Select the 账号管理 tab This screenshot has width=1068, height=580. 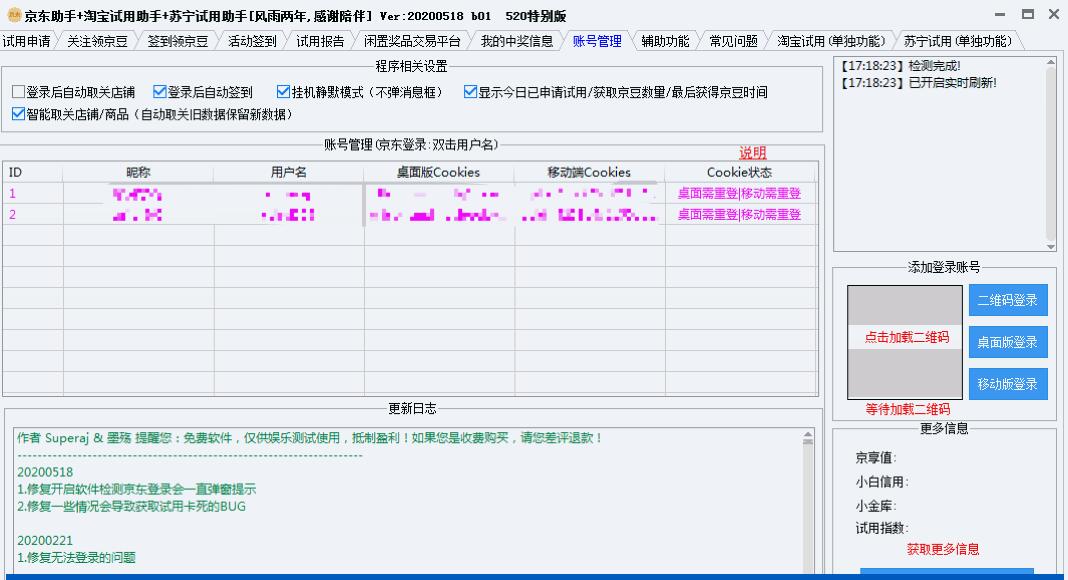click(597, 42)
